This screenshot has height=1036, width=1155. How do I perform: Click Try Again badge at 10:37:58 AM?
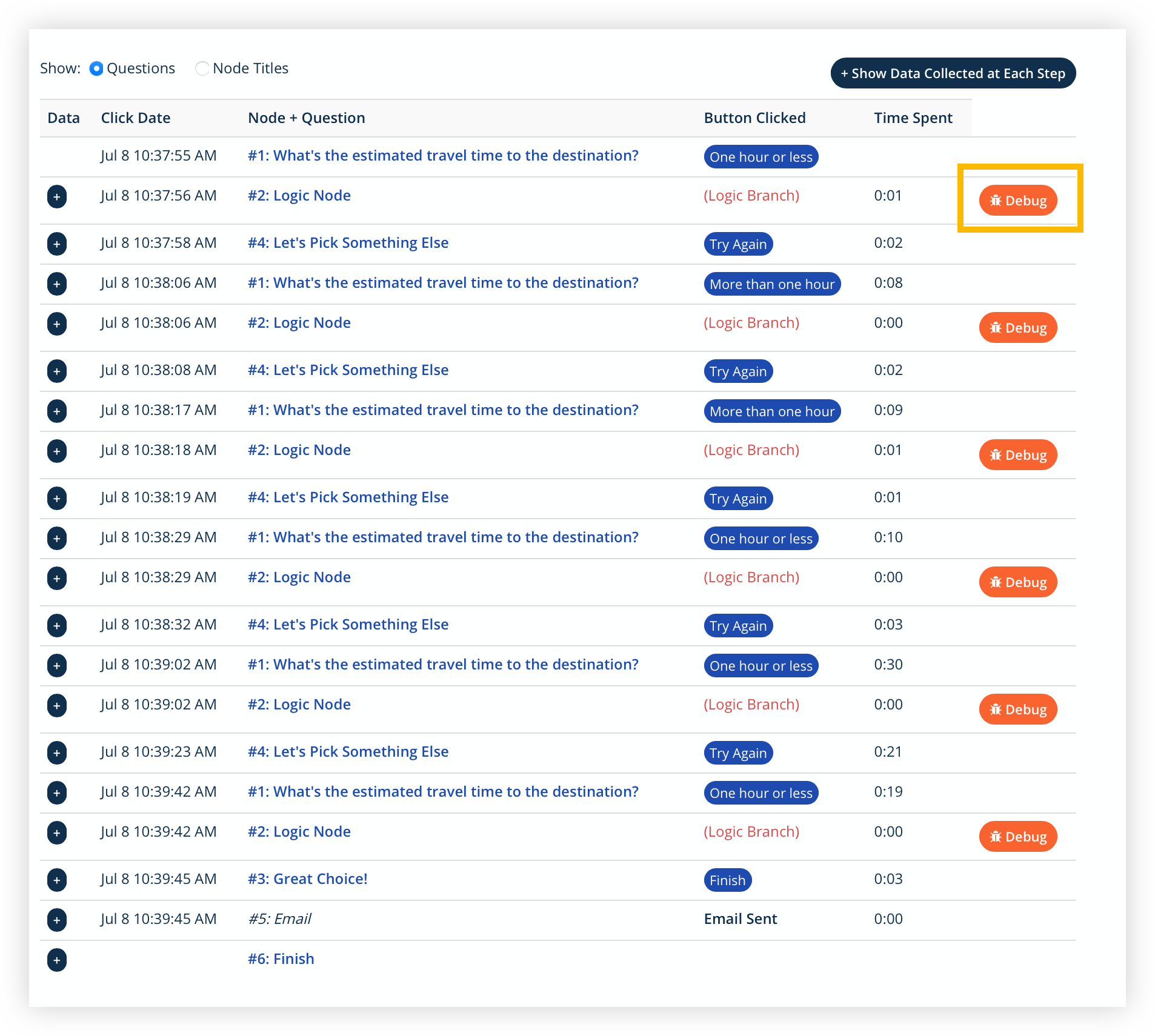coord(738,244)
